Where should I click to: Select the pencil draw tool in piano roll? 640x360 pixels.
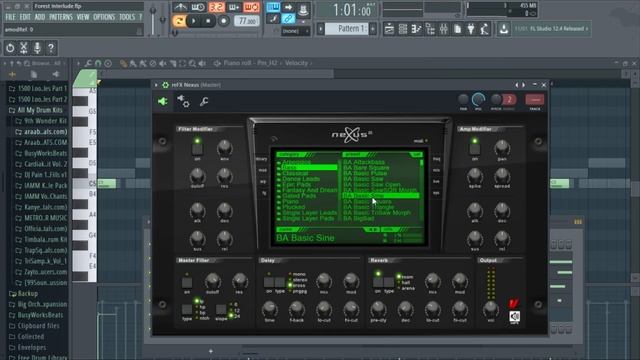coord(123,63)
